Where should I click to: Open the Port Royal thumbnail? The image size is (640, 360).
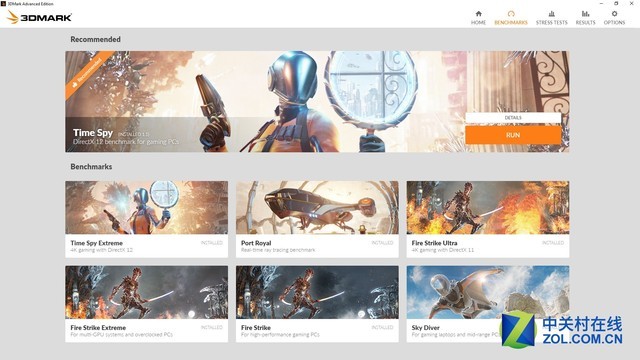coord(317,207)
